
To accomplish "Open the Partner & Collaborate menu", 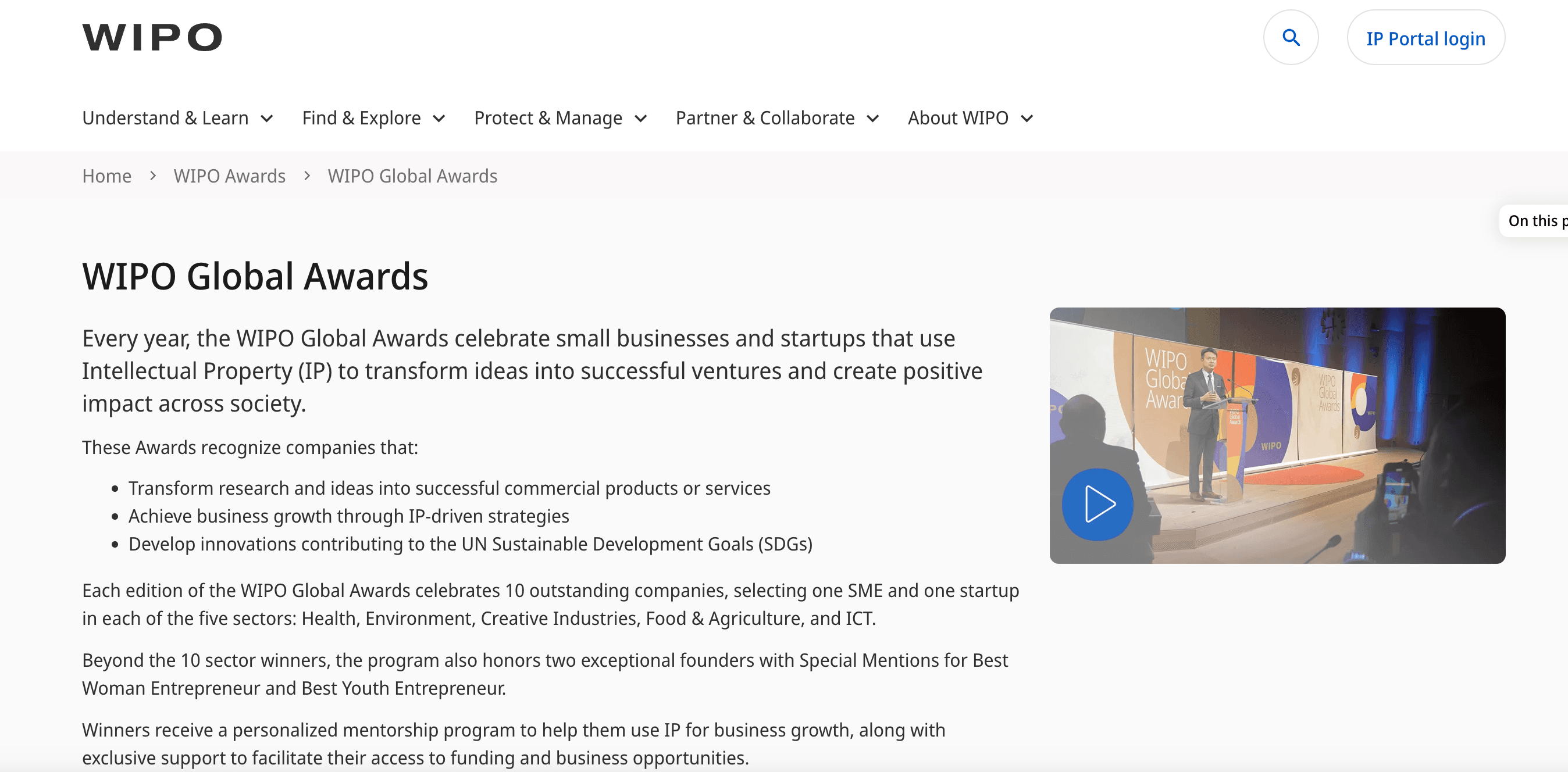I will coord(765,118).
